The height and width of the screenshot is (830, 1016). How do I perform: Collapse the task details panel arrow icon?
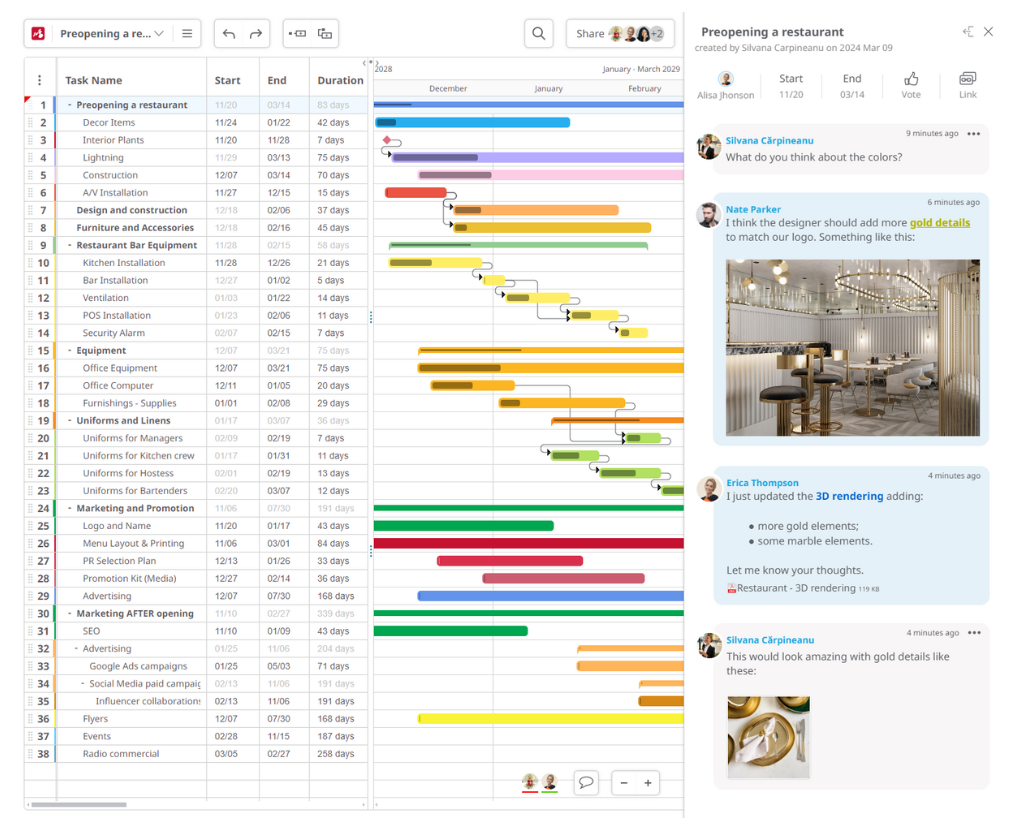[x=966, y=31]
